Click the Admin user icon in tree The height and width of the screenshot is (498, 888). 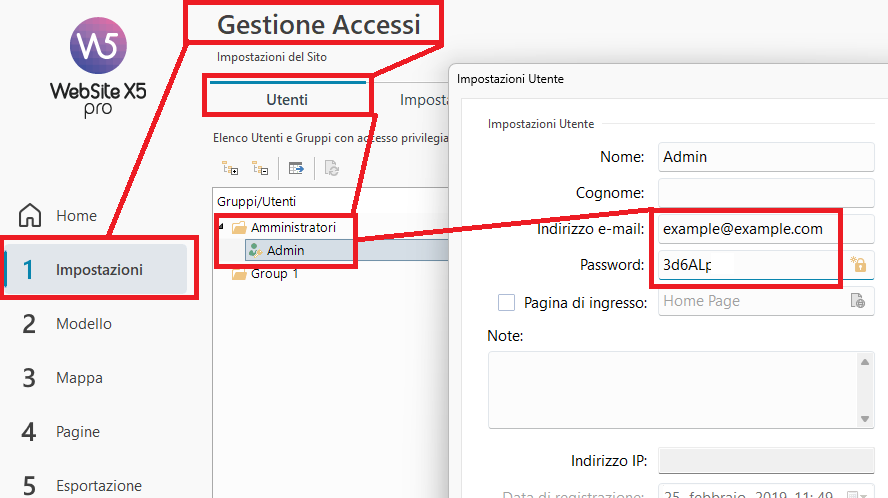(x=256, y=250)
